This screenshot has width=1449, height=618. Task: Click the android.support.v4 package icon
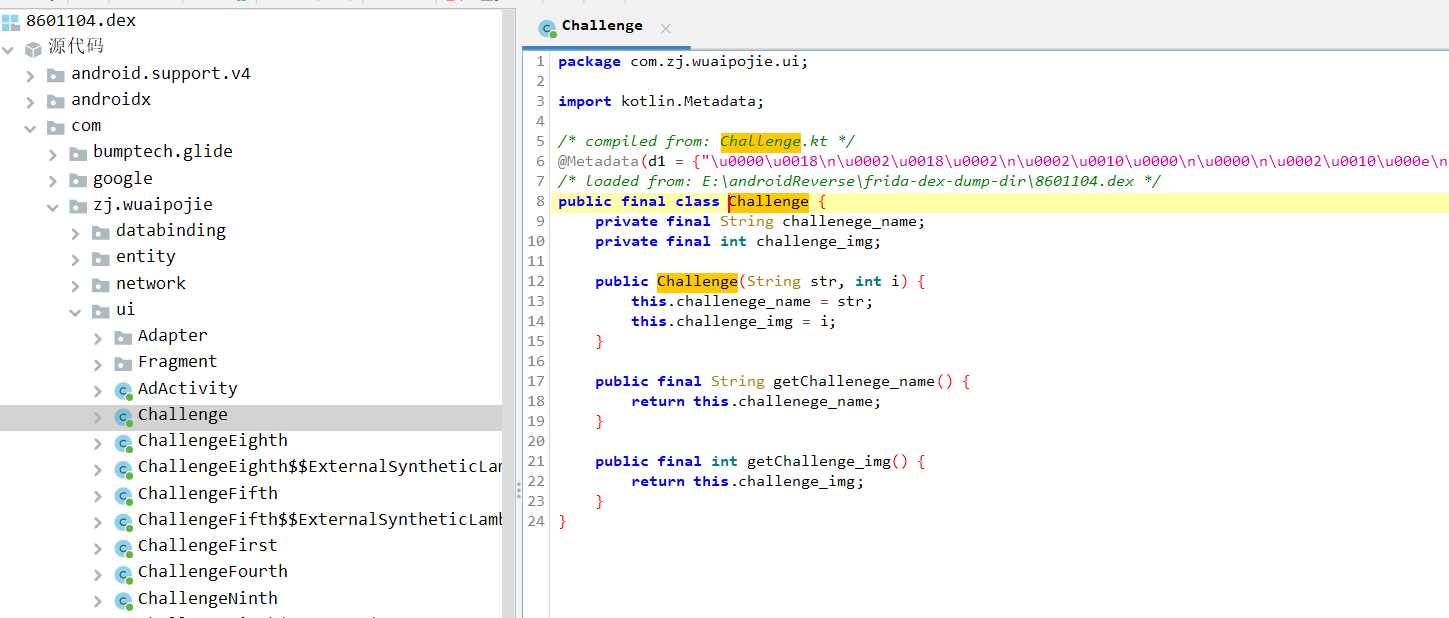click(56, 75)
